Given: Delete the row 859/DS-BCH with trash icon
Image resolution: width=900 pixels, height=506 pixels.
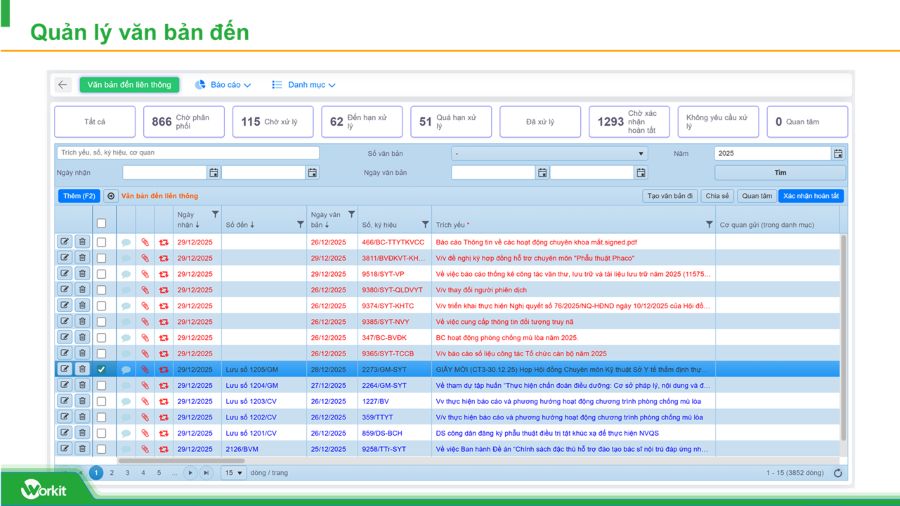Looking at the screenshot, I should (x=82, y=433).
